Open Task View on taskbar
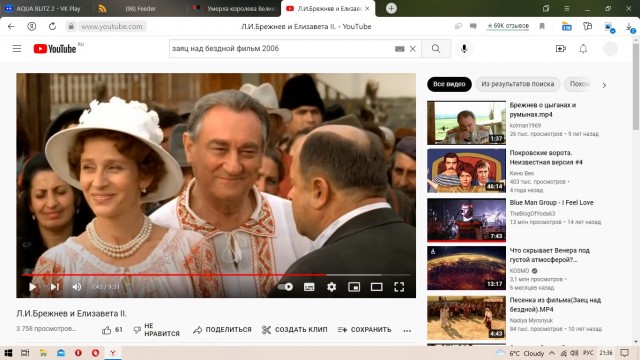 click(x=25, y=353)
